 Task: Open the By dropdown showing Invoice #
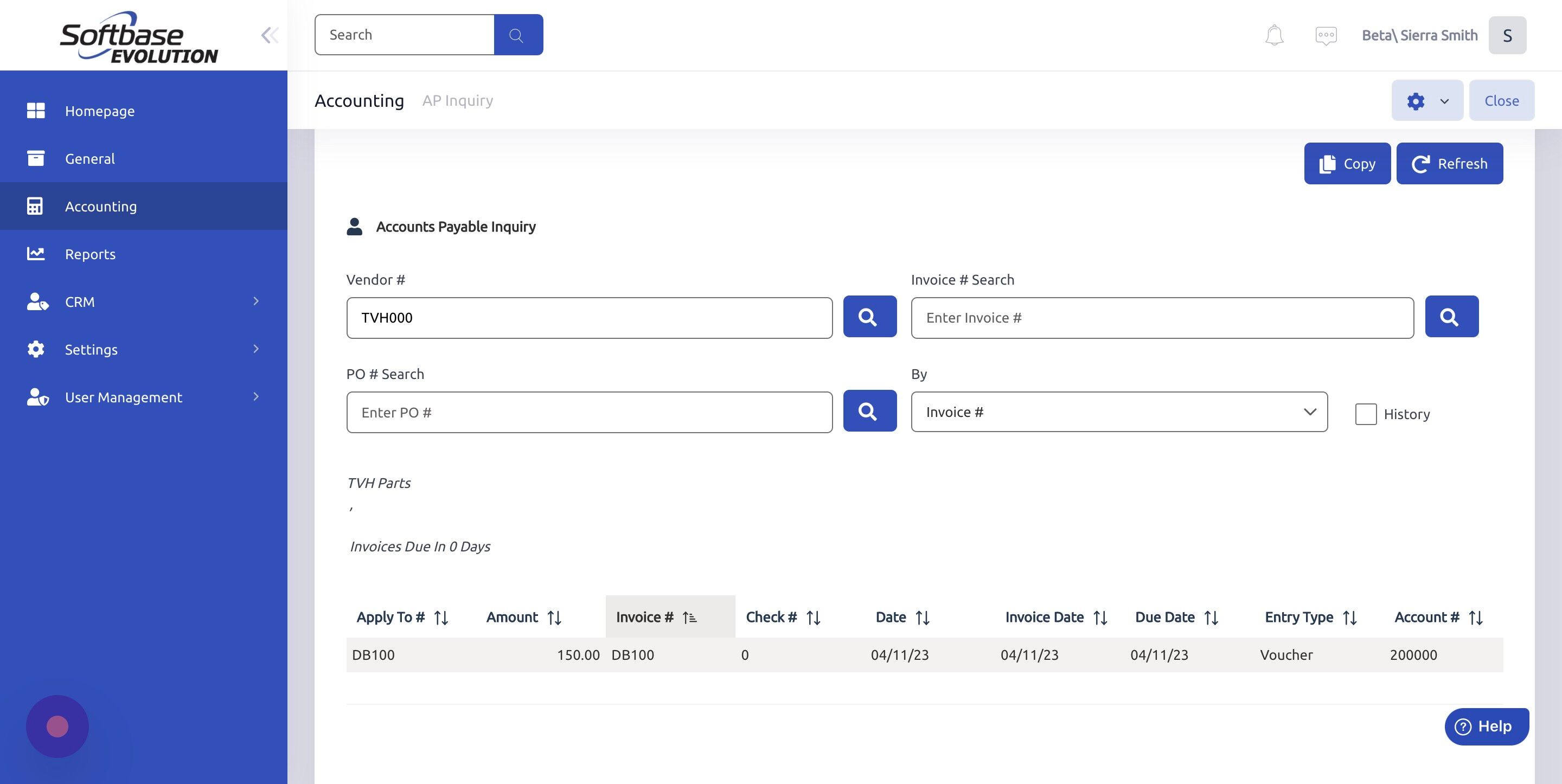(x=1118, y=412)
